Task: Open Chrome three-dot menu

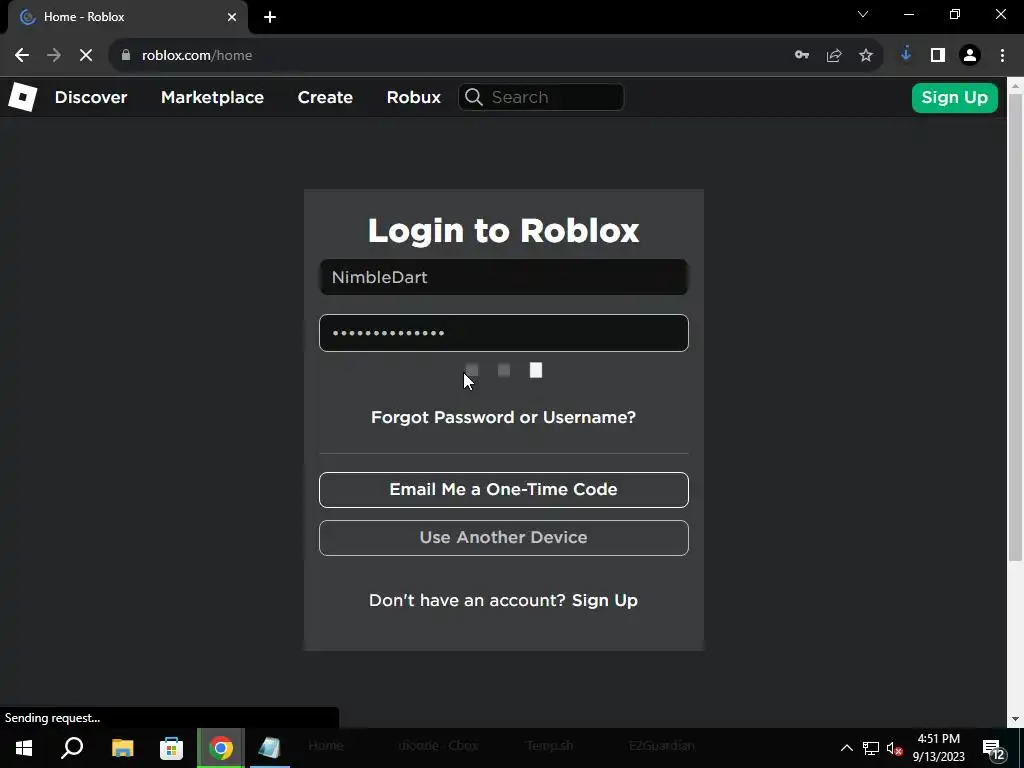Action: pos(1002,56)
